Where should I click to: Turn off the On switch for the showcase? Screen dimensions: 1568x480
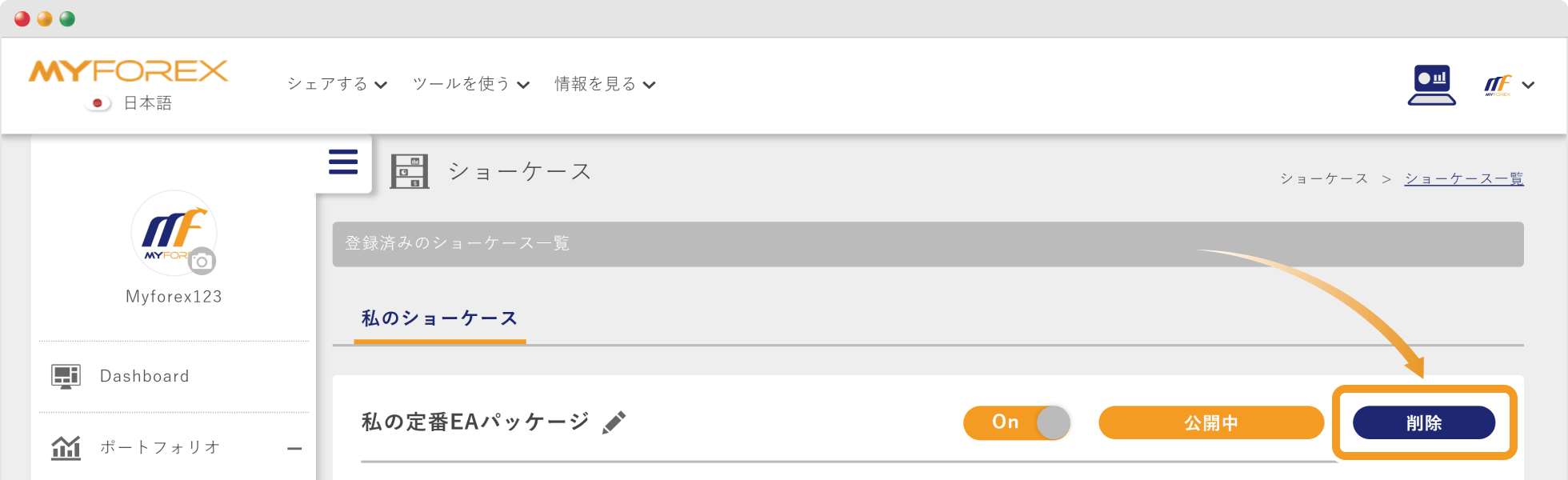[1016, 422]
